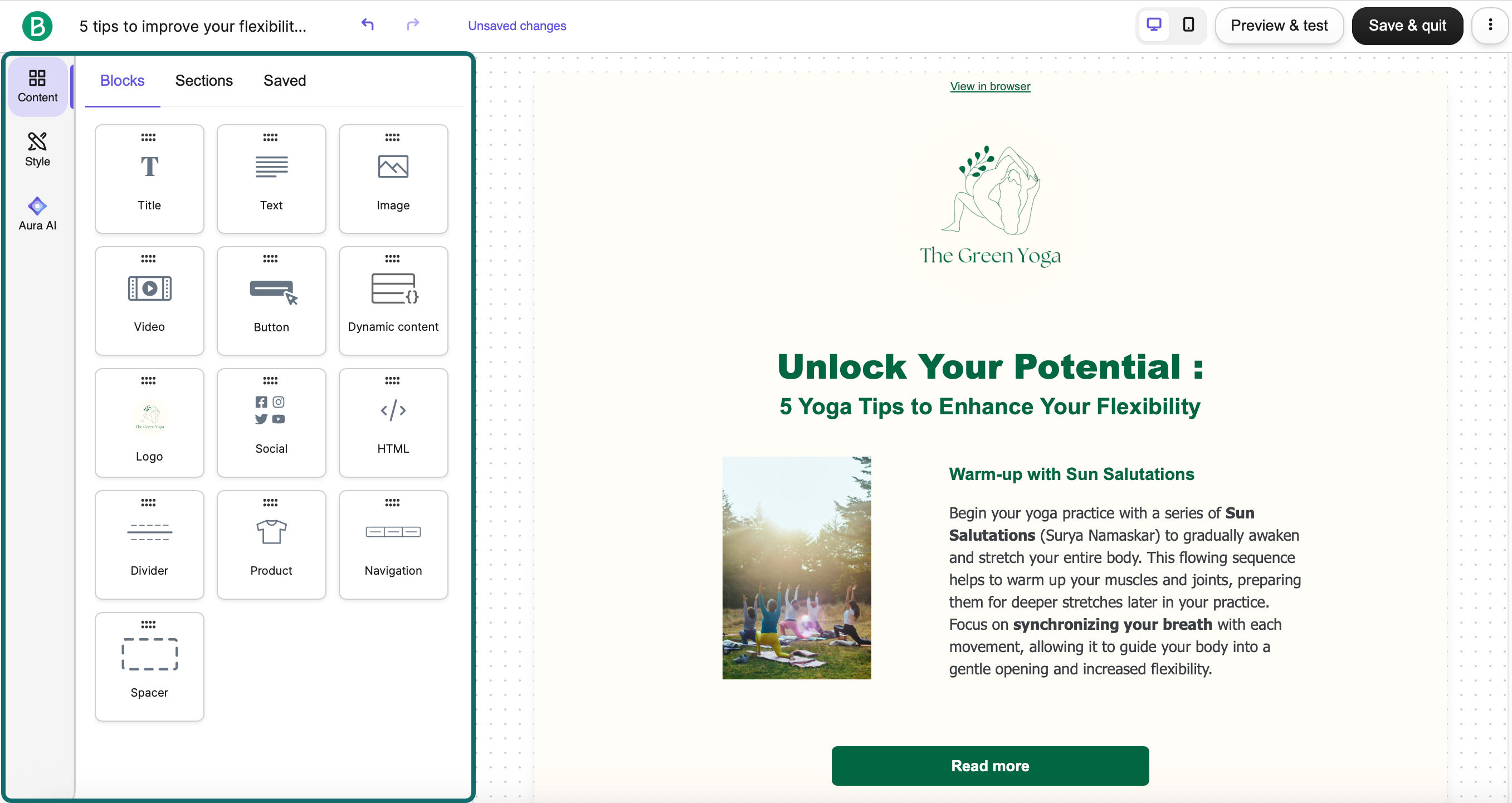Switch to mobile preview mode
The height and width of the screenshot is (803, 1512).
(x=1188, y=25)
